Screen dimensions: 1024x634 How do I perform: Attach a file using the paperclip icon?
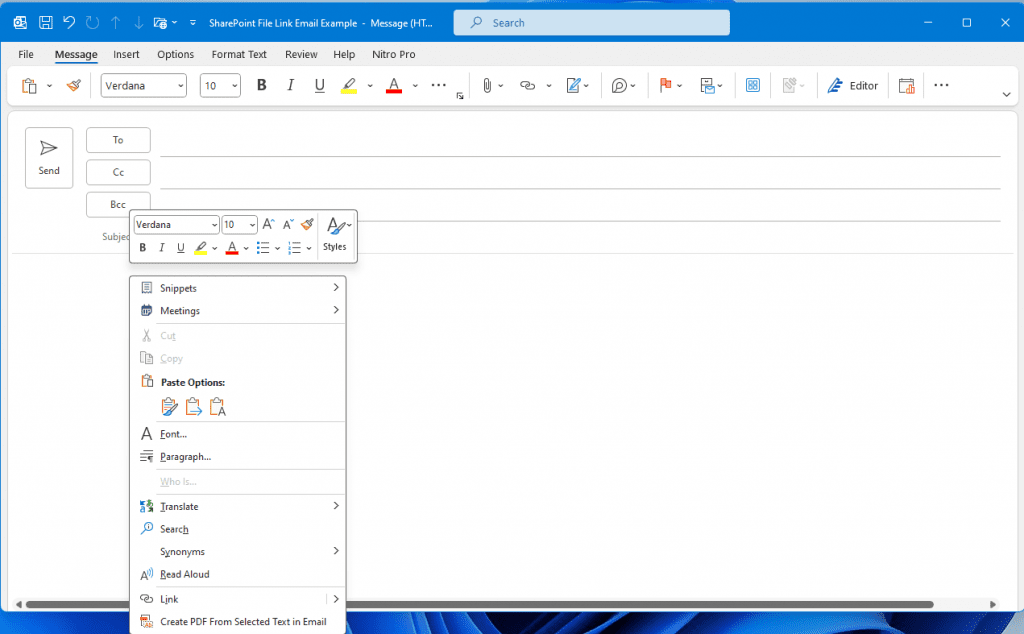(x=487, y=85)
